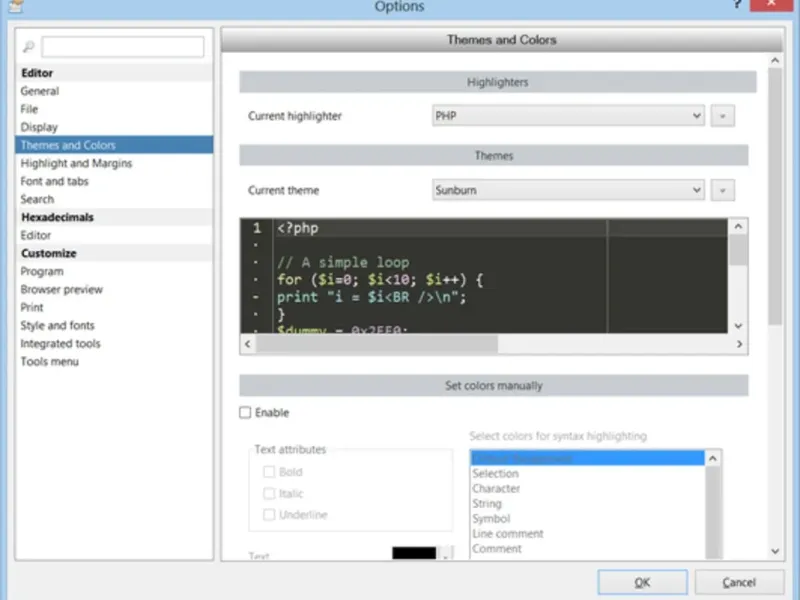Viewport: 800px width, 600px height.
Task: Open the Current theme Sunburn dropdown
Action: click(x=568, y=190)
